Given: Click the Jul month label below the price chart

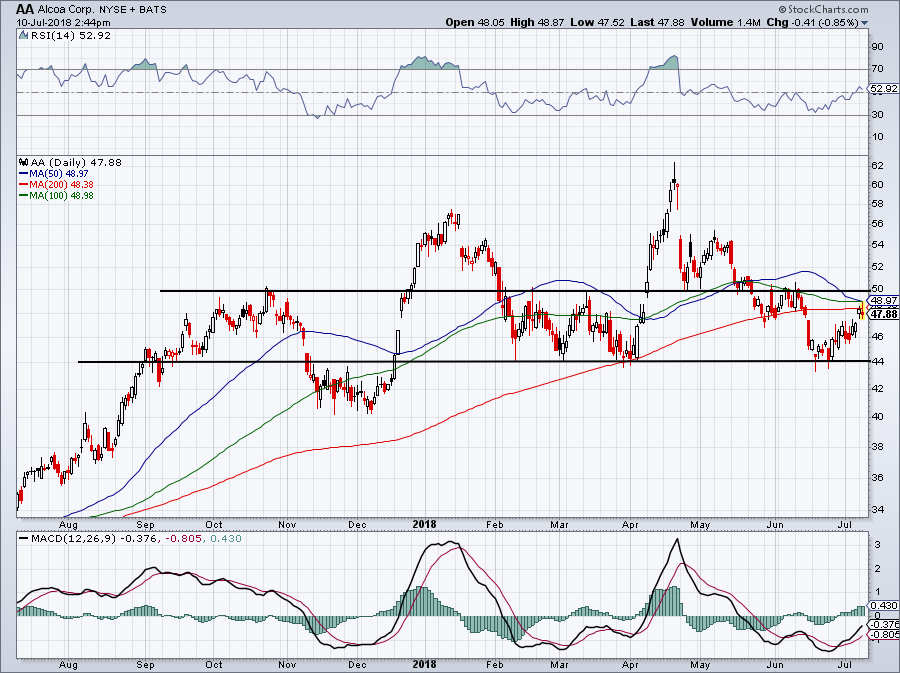Looking at the screenshot, I should pos(844,525).
